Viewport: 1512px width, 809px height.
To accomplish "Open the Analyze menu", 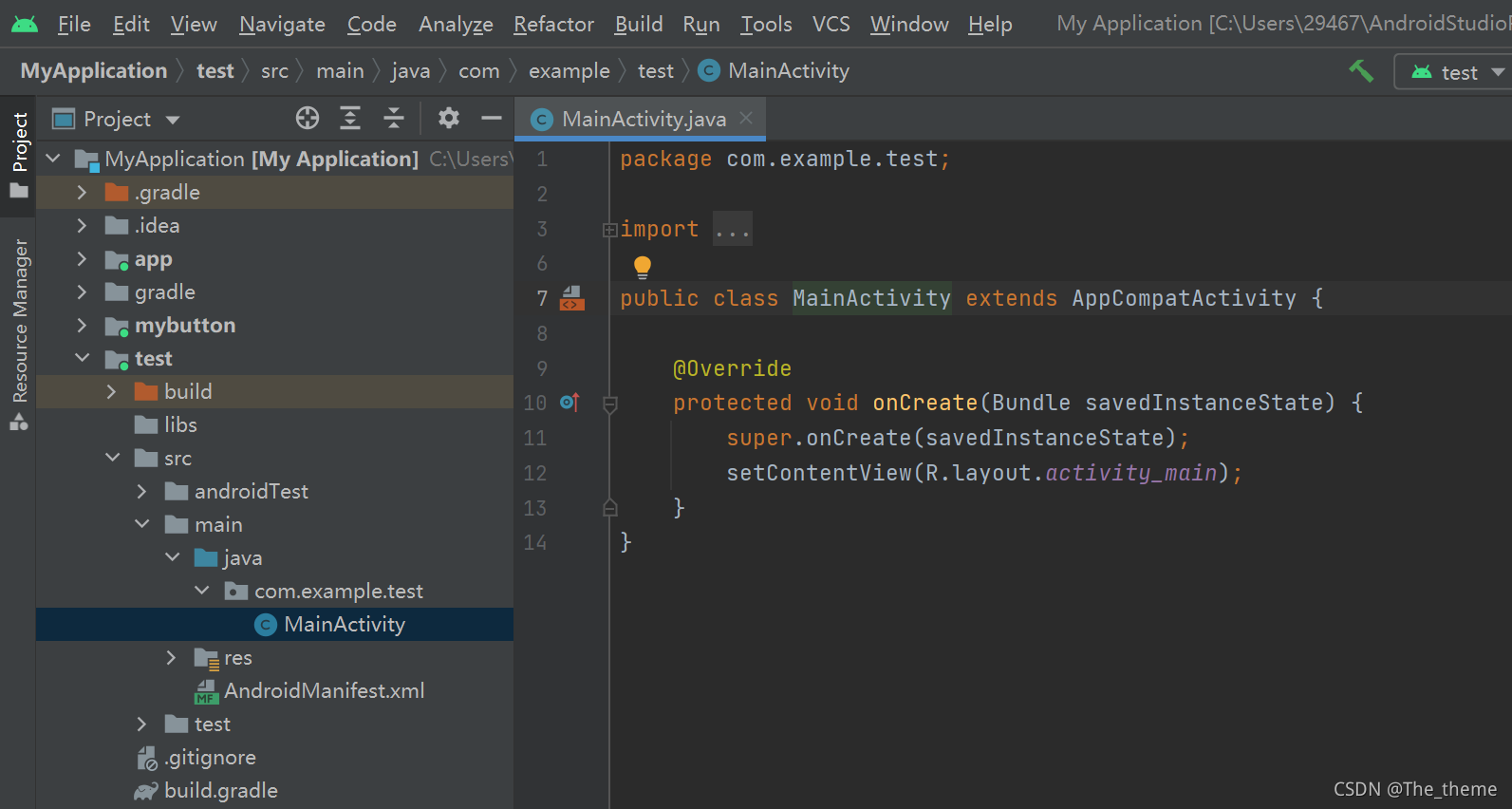I will click(456, 24).
